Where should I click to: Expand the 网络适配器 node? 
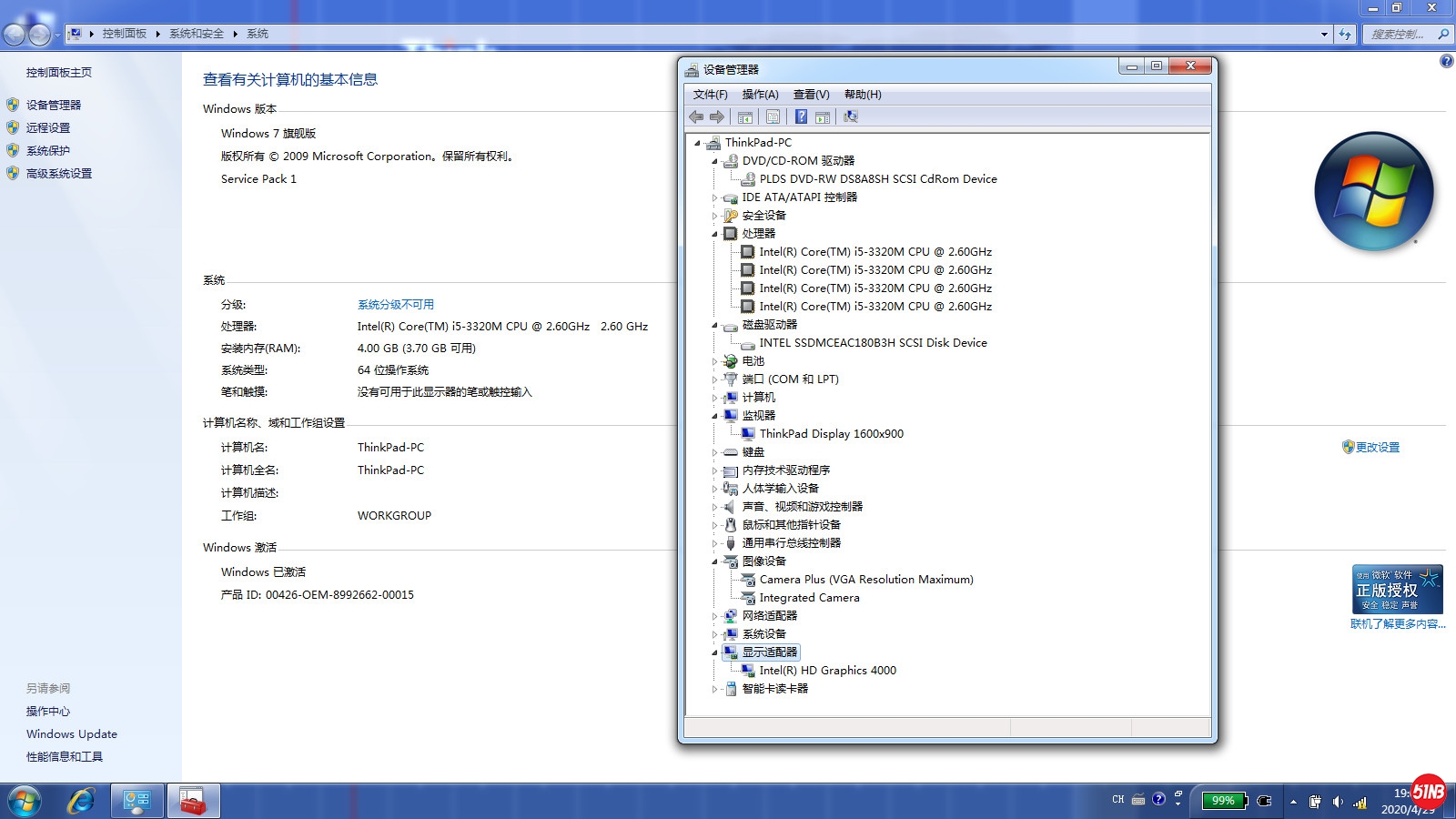(x=714, y=616)
